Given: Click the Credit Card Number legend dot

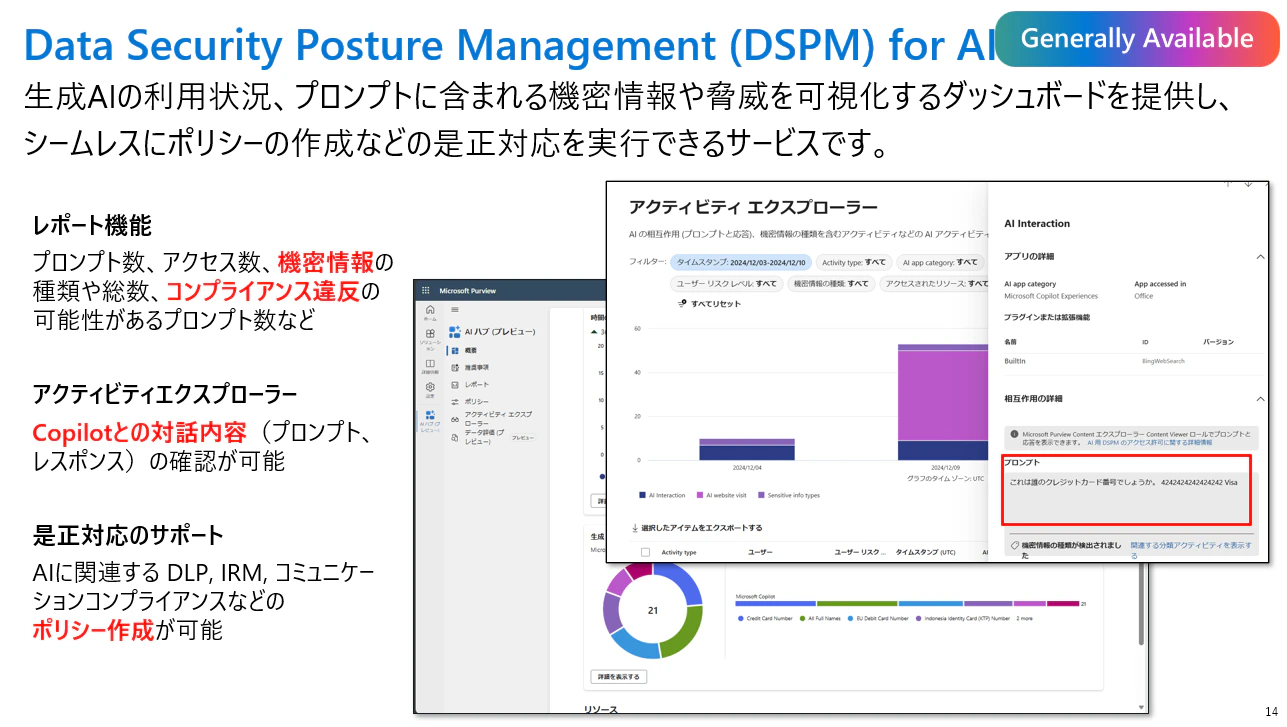Looking at the screenshot, I should click(740, 619).
